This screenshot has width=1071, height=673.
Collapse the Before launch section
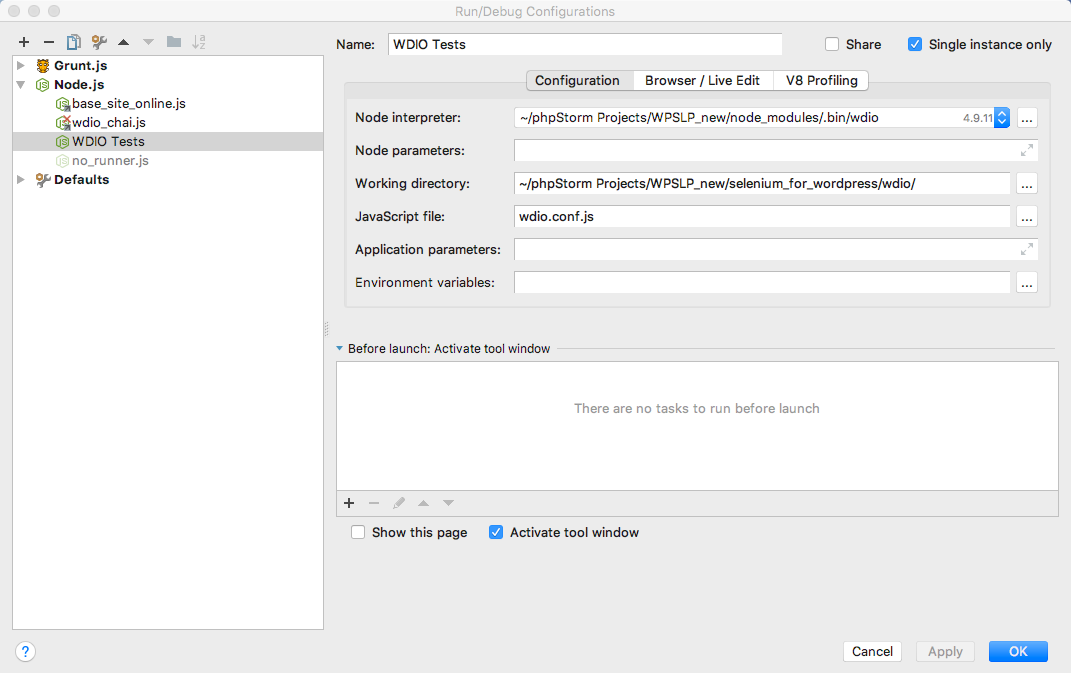pyautogui.click(x=338, y=348)
